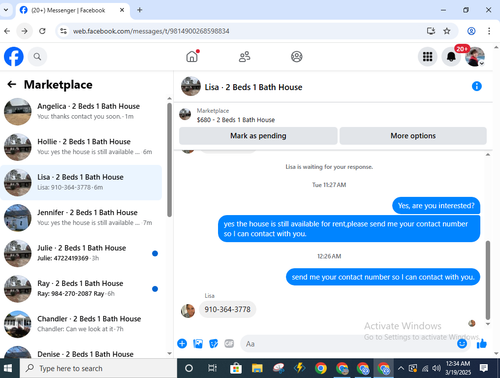Open the taskbar clock showing 12:34 AM
This screenshot has width=500, height=378.
pos(458,368)
